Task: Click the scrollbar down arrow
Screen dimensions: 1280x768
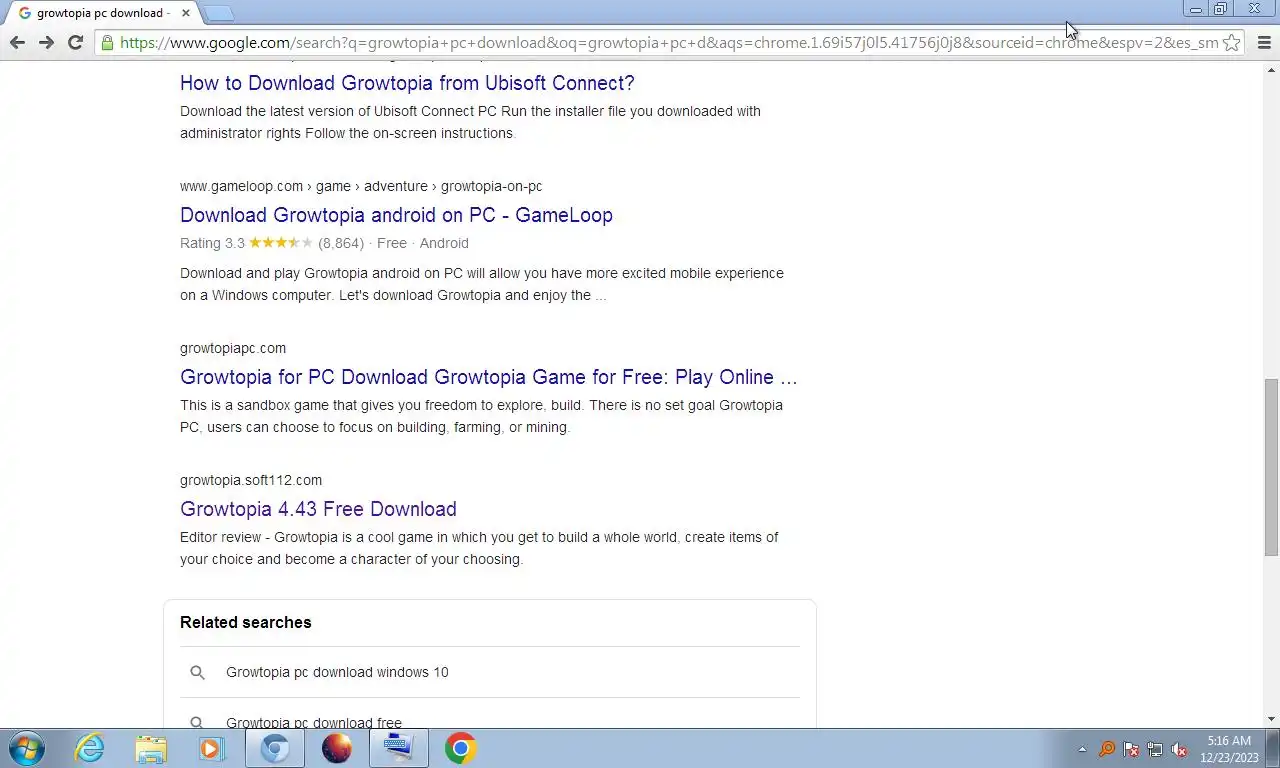Action: click(x=1272, y=719)
